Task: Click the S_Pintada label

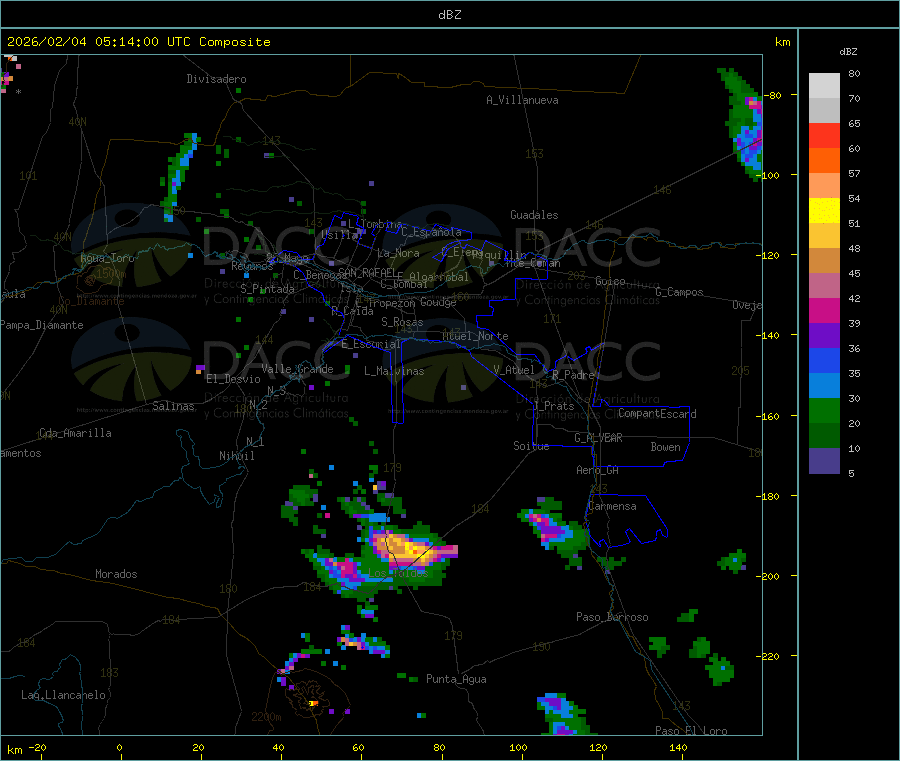Action: click(x=267, y=289)
